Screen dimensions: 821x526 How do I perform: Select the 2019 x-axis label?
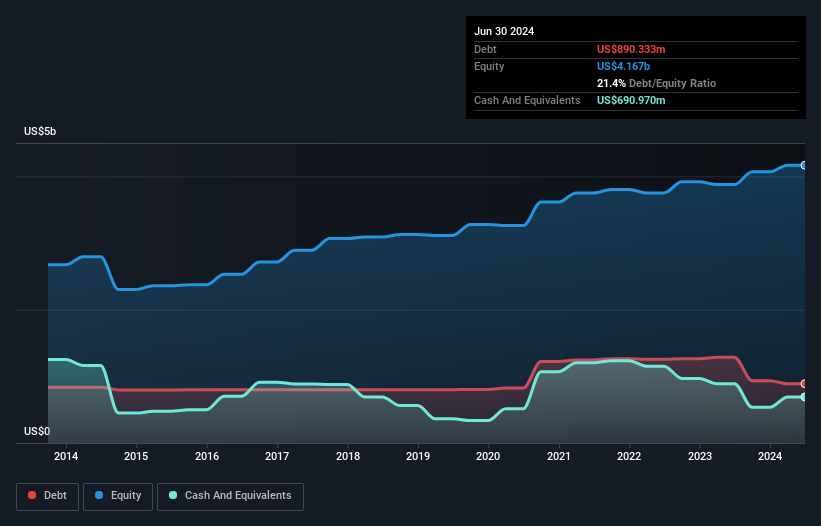point(418,456)
